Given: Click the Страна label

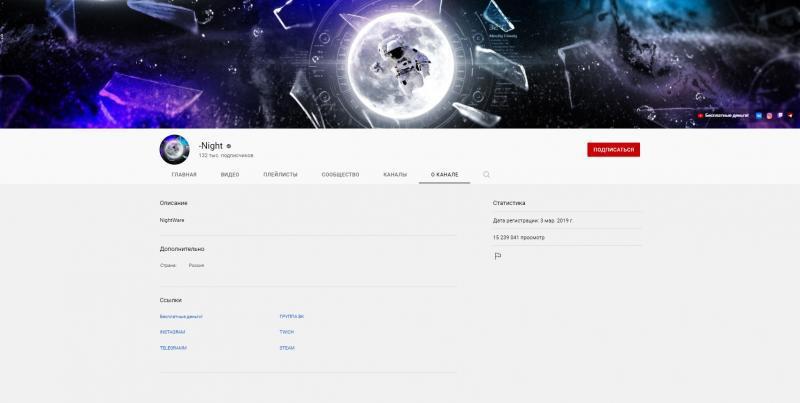Looking at the screenshot, I should (168, 266).
